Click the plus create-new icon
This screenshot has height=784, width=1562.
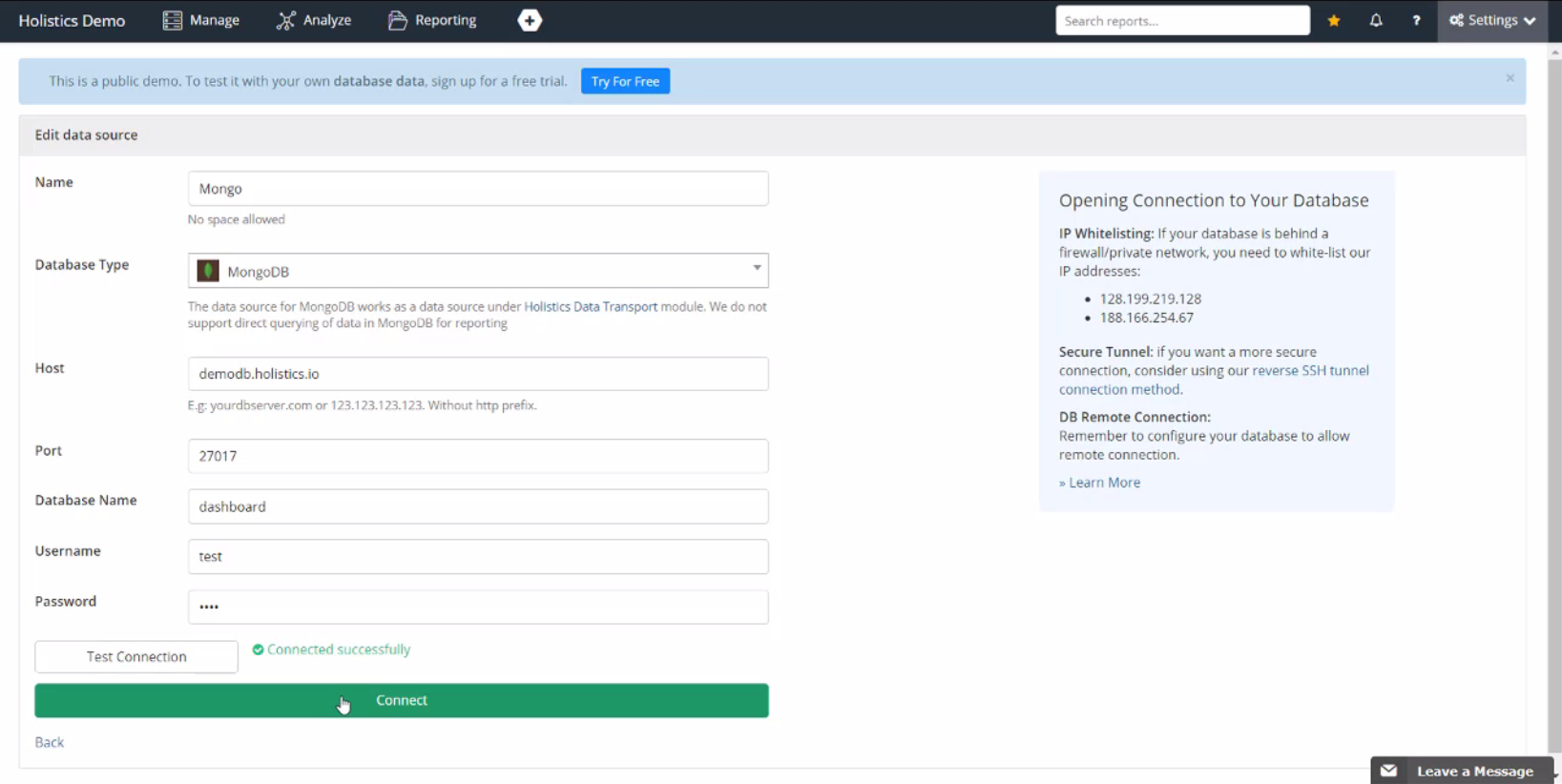(530, 20)
